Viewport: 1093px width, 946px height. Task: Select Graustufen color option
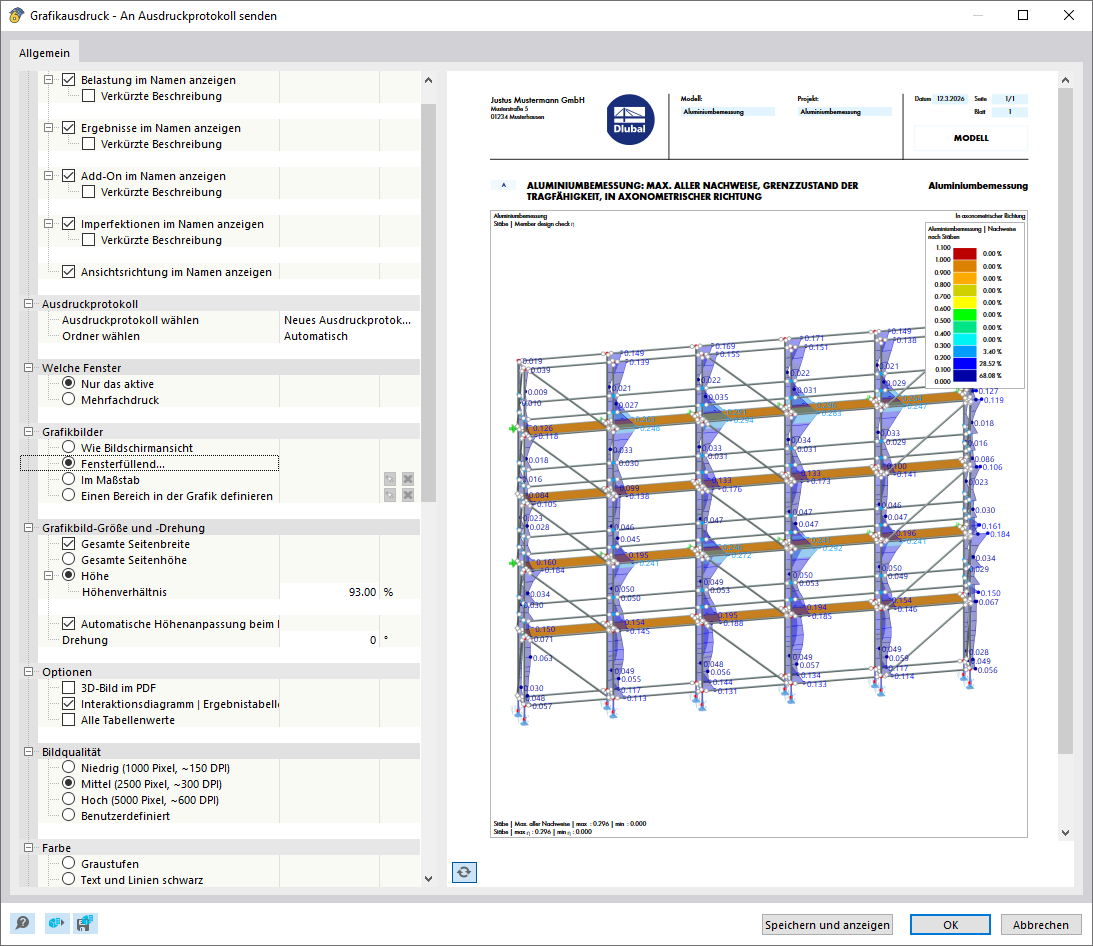68,864
